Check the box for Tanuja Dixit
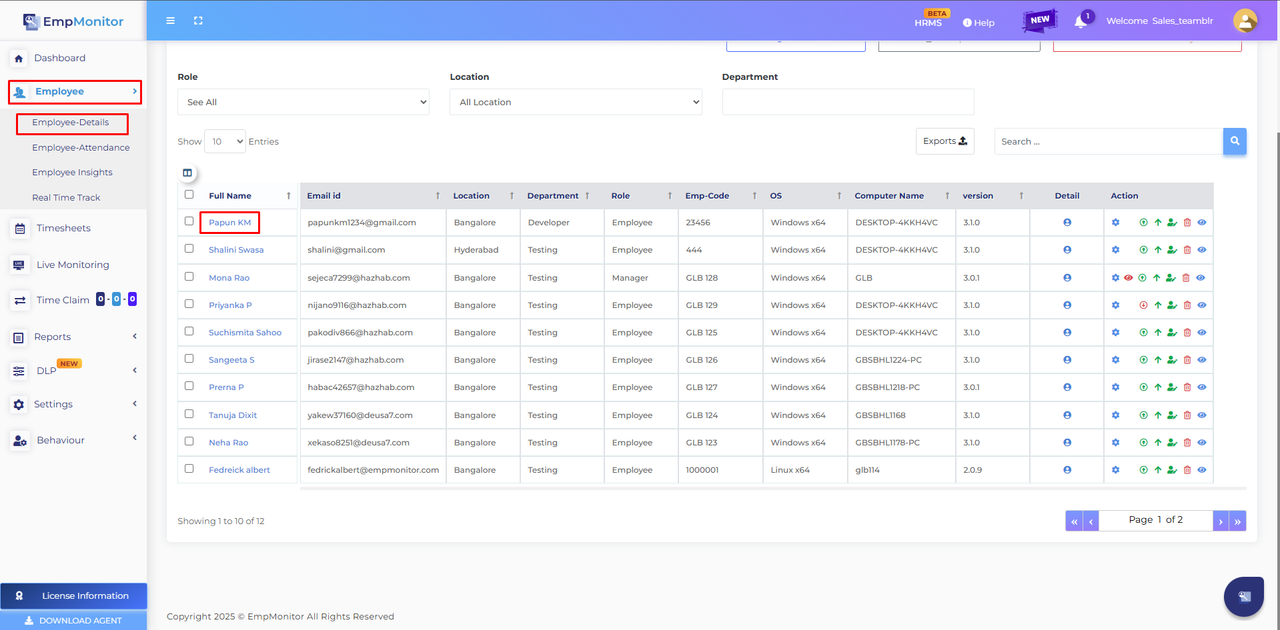This screenshot has height=630, width=1280. [x=189, y=413]
